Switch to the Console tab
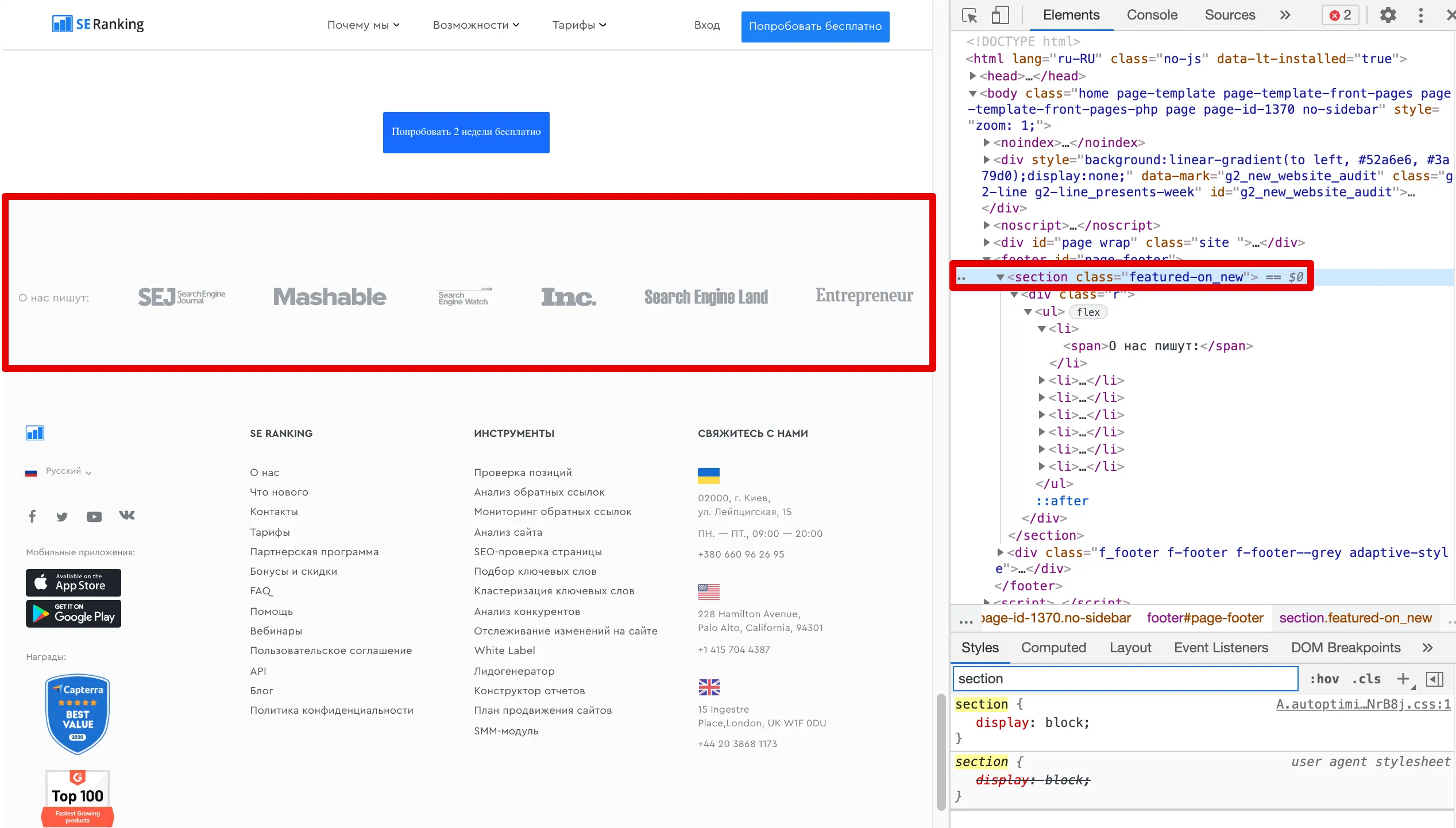Image resolution: width=1456 pixels, height=828 pixels. coord(1152,16)
